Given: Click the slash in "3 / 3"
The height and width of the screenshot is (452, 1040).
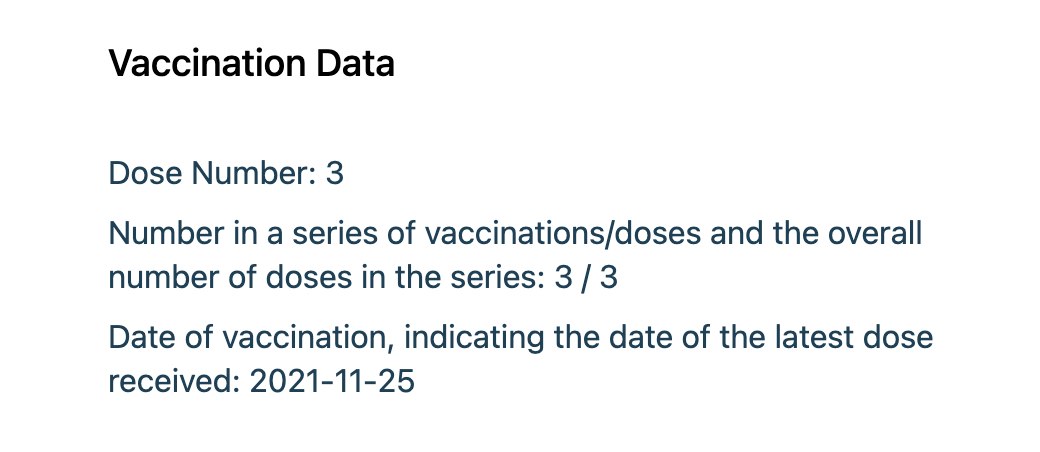Looking at the screenshot, I should coord(586,277).
